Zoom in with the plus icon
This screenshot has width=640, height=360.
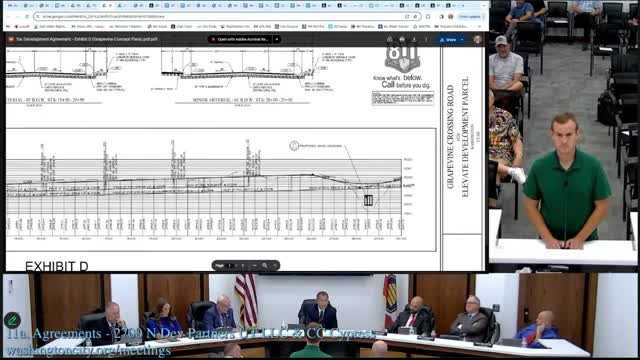point(275,266)
